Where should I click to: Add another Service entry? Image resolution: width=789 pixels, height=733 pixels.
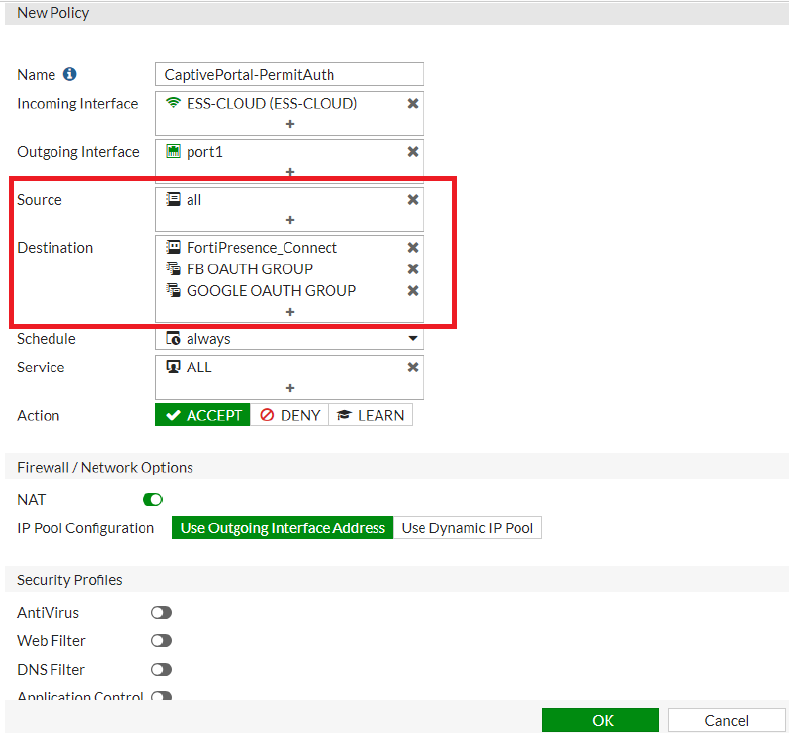pyautogui.click(x=290, y=388)
